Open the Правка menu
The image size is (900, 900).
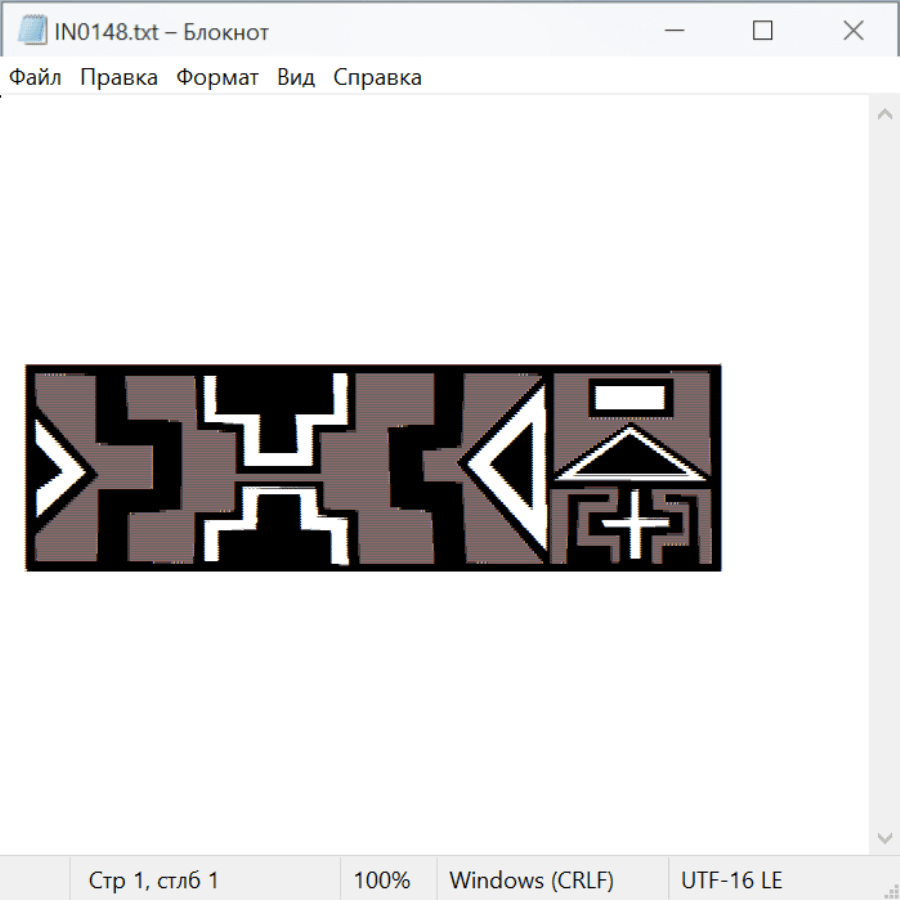[x=119, y=78]
